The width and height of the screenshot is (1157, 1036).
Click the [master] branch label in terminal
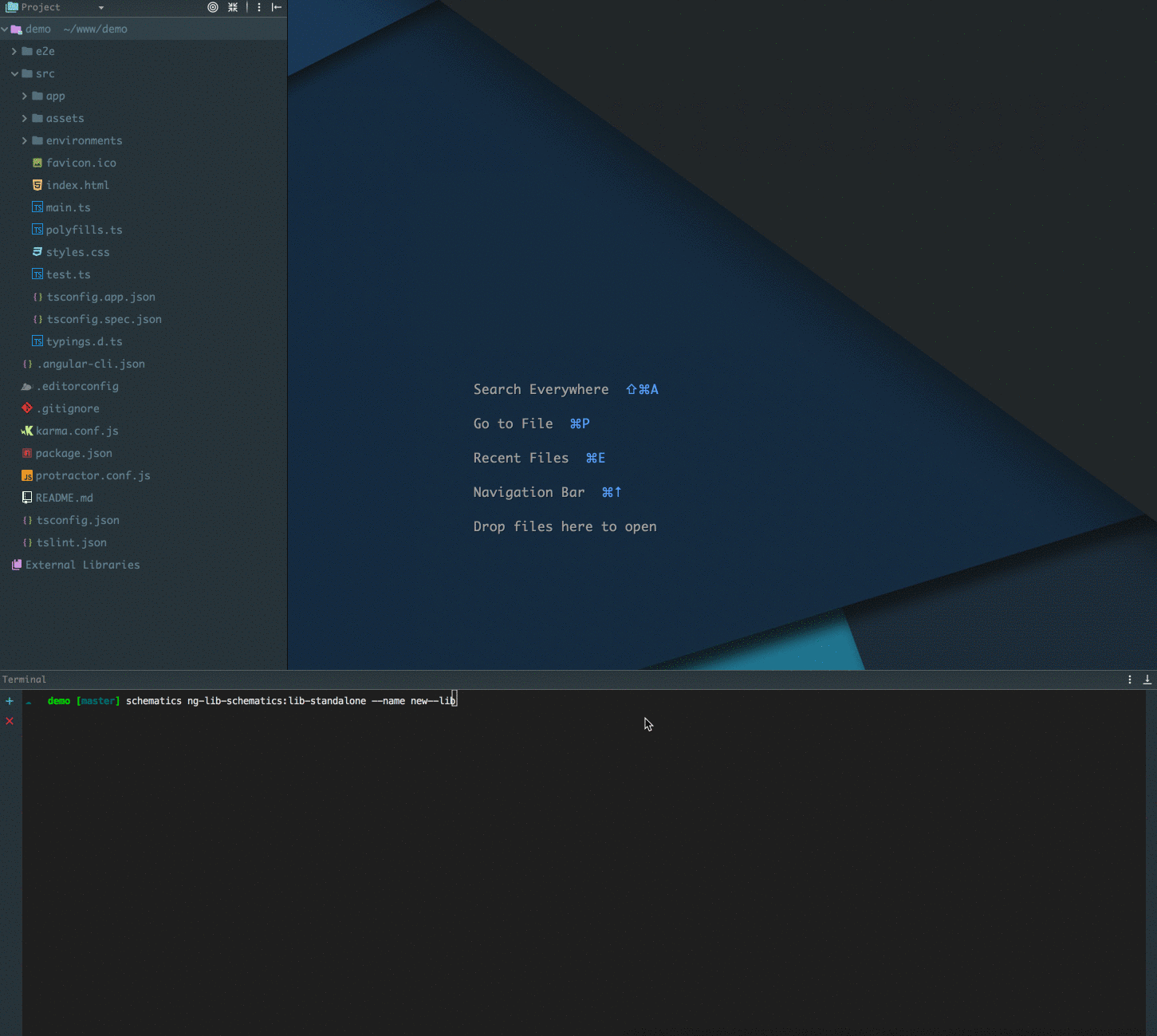[x=98, y=701]
